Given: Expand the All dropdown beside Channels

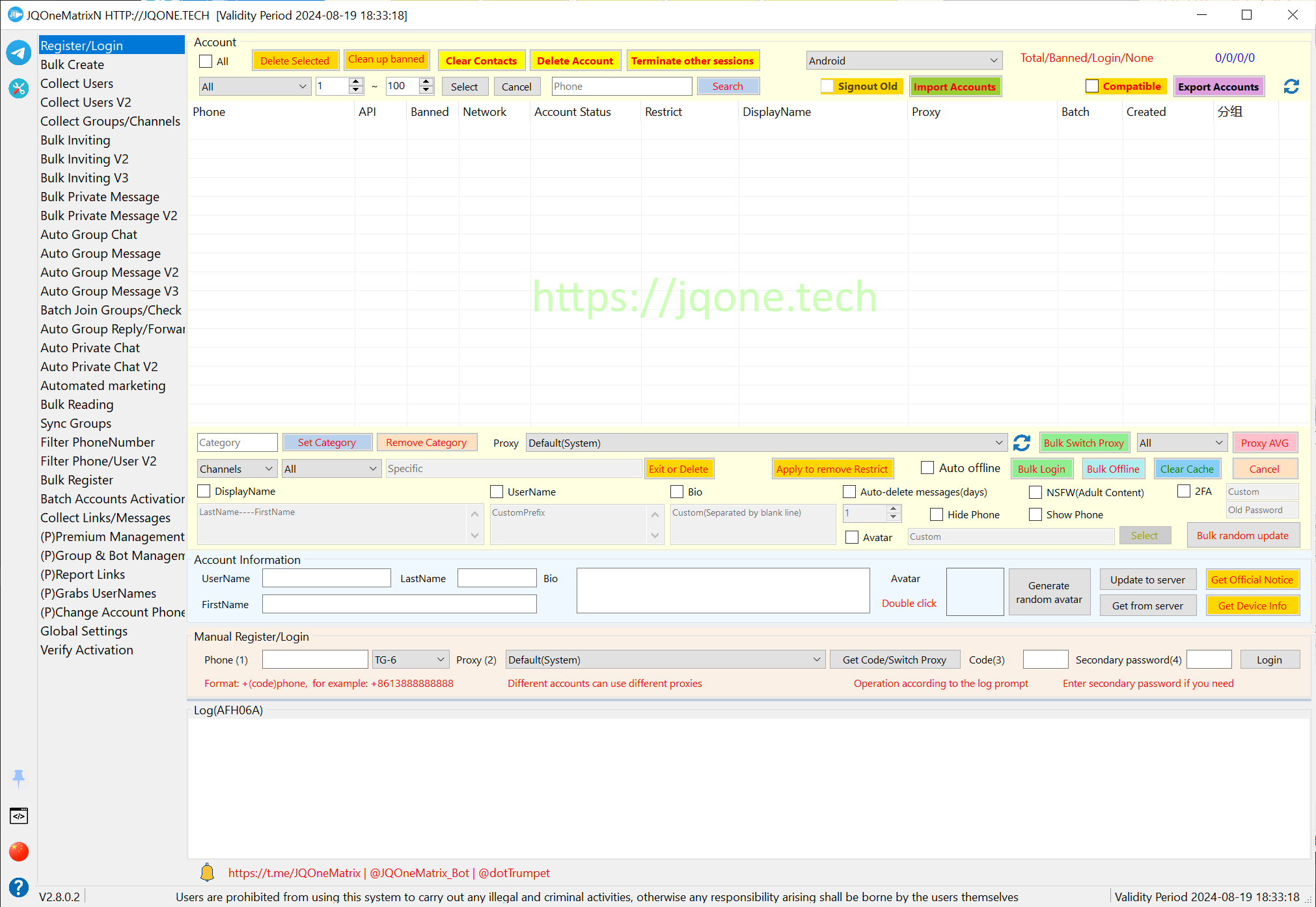Looking at the screenshot, I should tap(331, 469).
